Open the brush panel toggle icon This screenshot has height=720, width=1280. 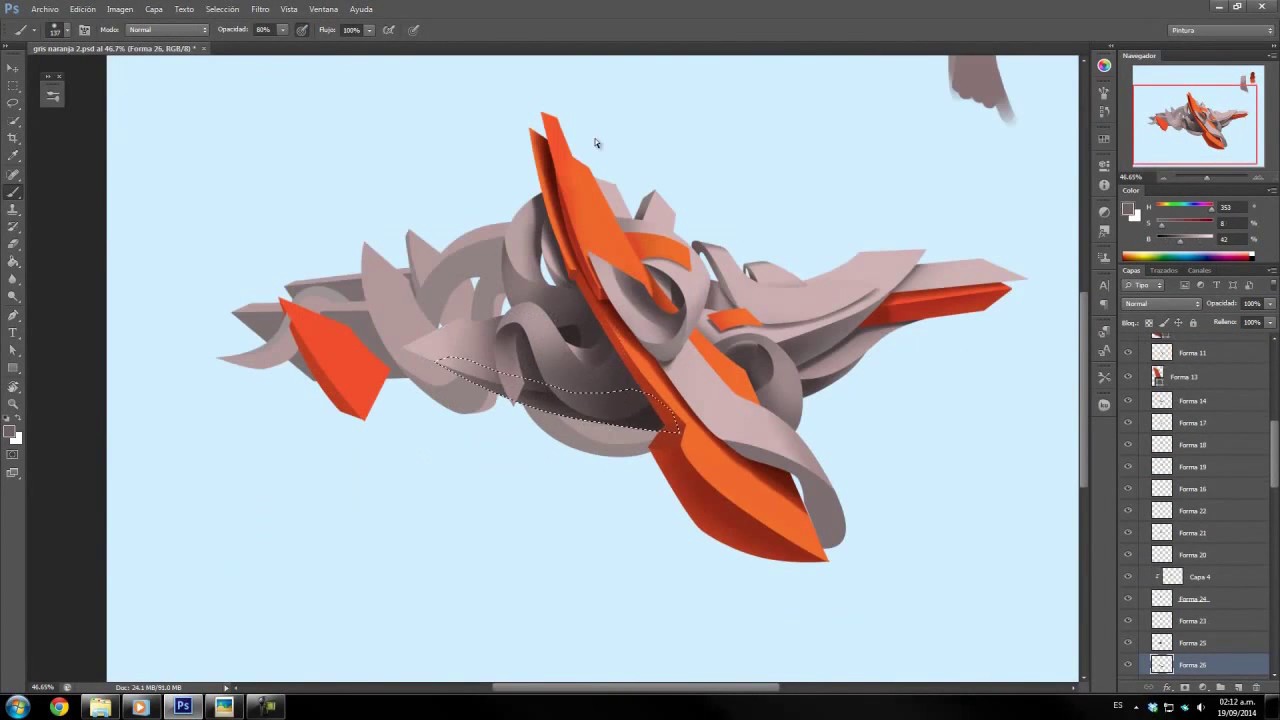(84, 30)
